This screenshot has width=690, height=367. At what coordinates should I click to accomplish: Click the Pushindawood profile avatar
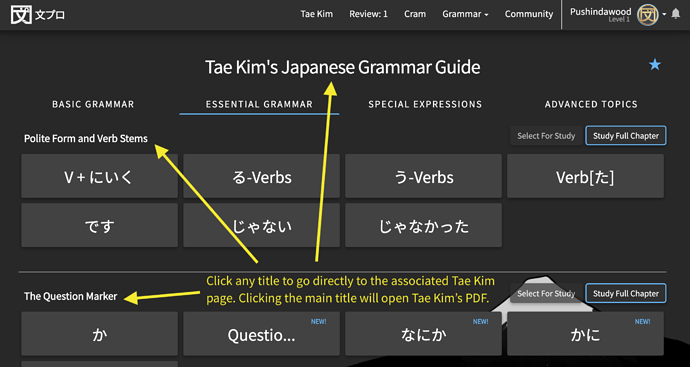click(x=647, y=15)
